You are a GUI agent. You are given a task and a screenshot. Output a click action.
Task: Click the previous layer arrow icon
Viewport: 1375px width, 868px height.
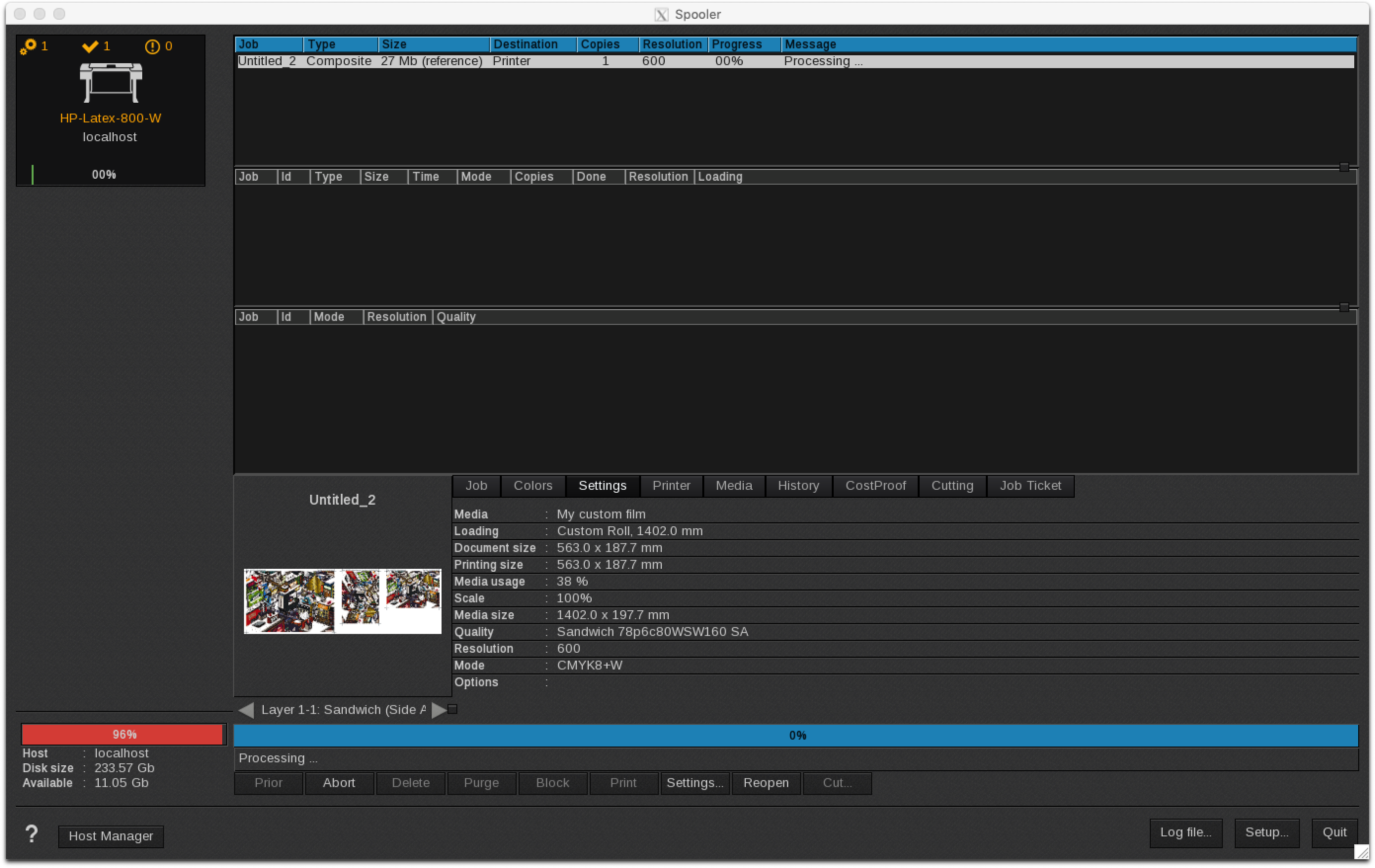tap(245, 710)
